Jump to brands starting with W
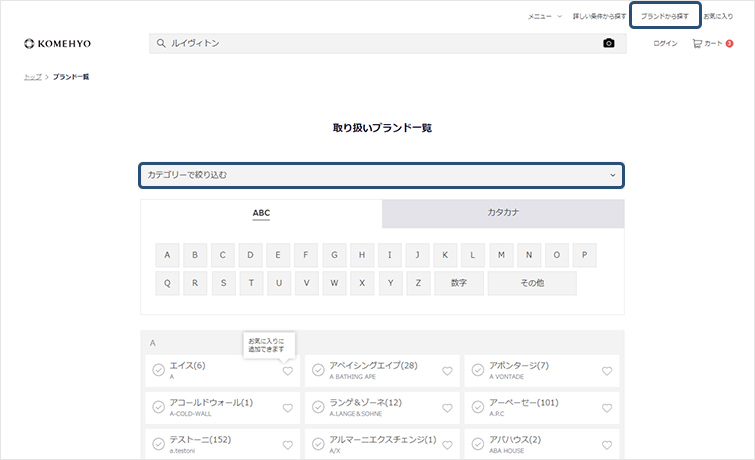 334,283
